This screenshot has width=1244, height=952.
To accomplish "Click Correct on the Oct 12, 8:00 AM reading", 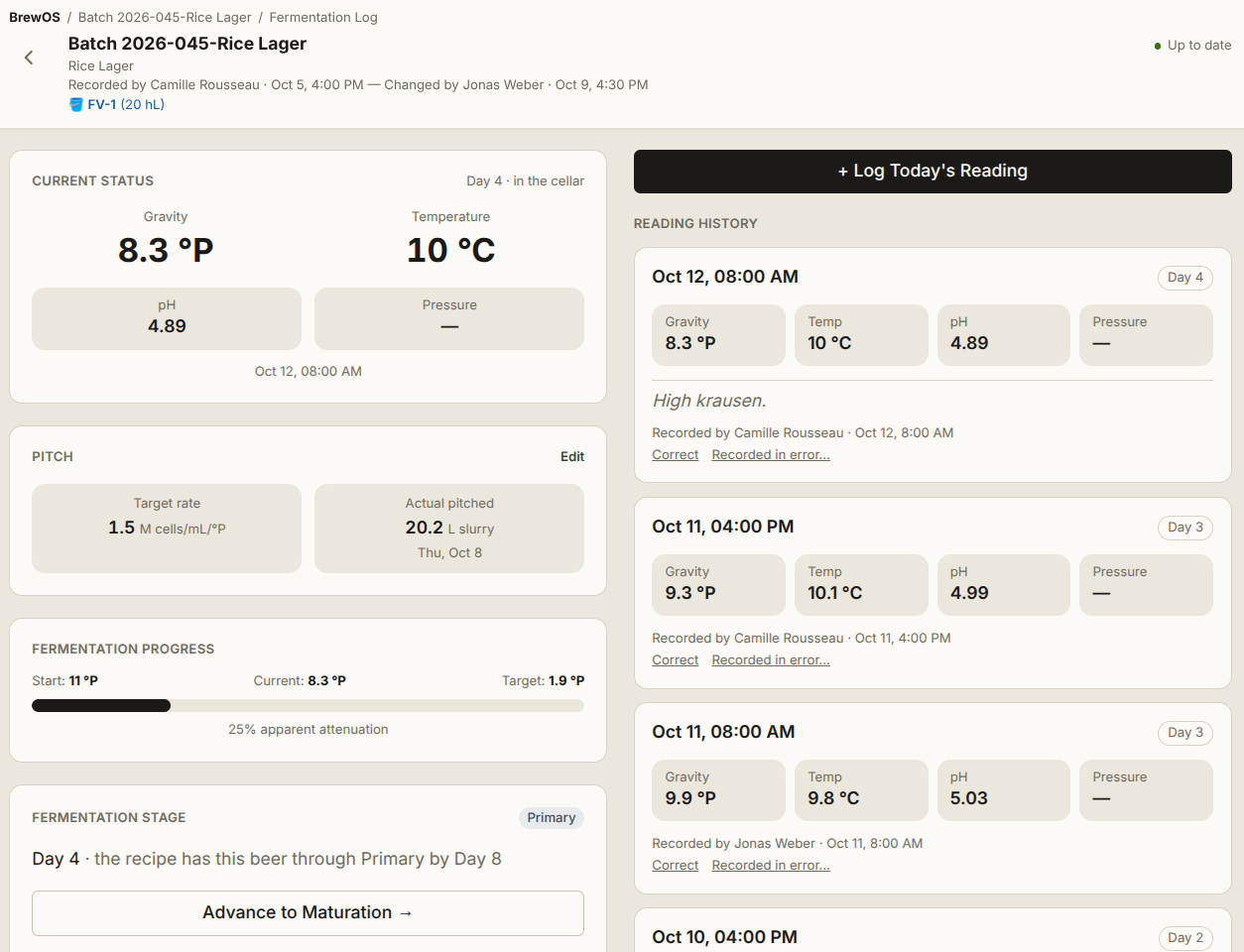I will (676, 454).
